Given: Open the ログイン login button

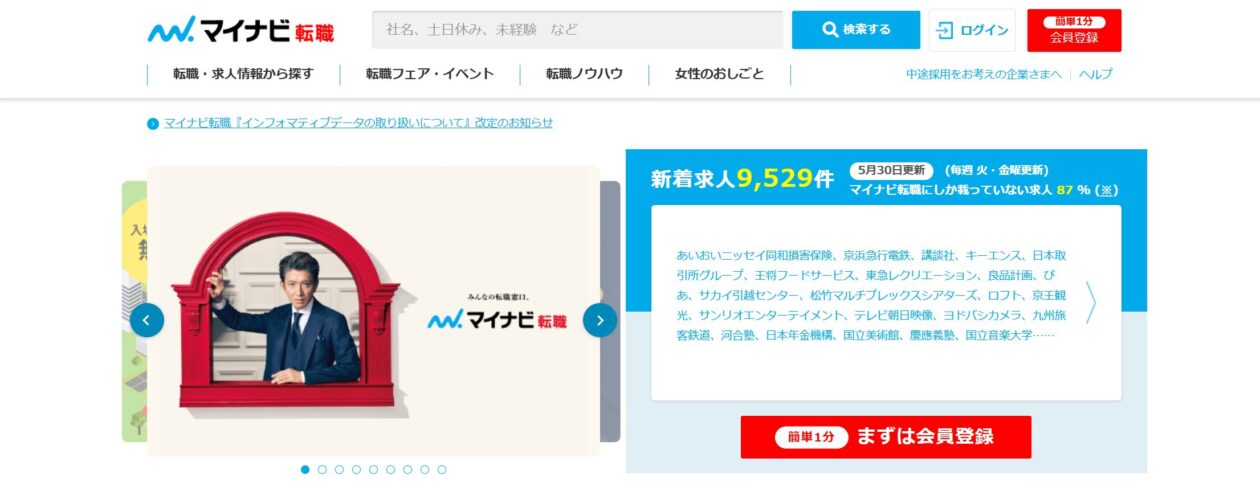Looking at the screenshot, I should click(x=972, y=30).
